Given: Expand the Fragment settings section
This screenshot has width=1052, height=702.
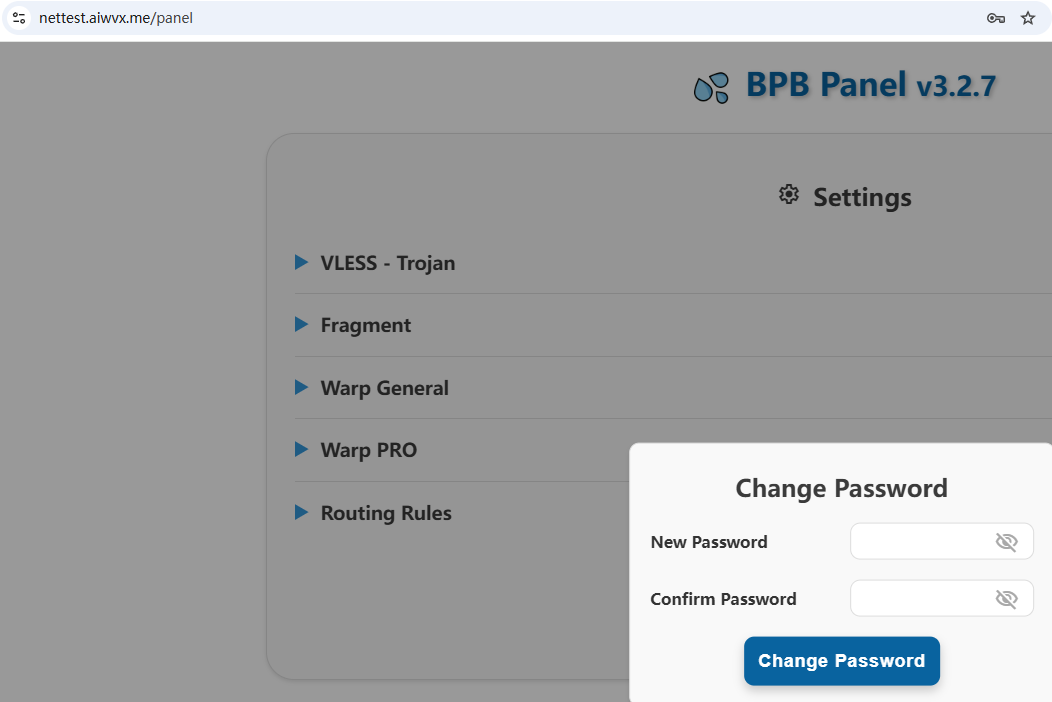Looking at the screenshot, I should 365,325.
